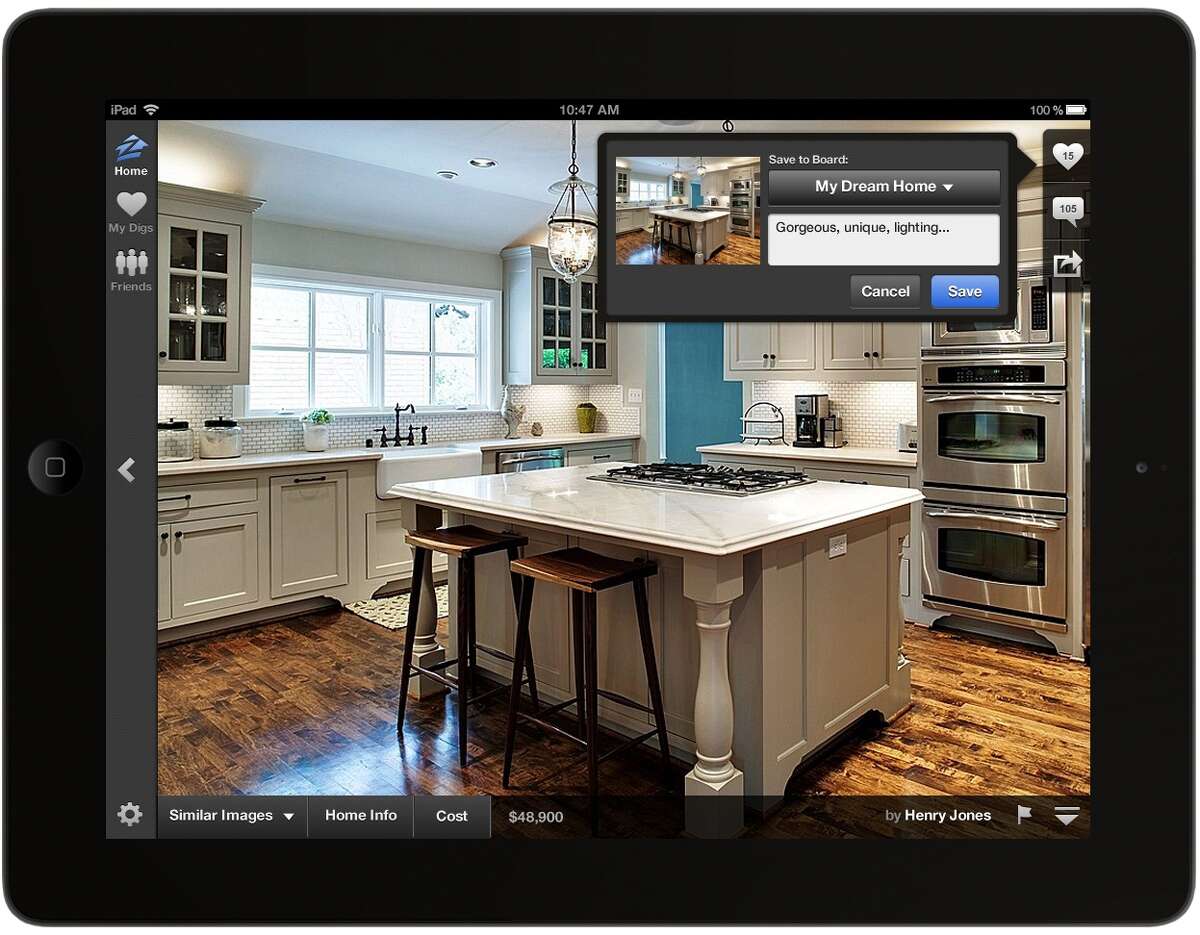Open Henry Jones's profile

pos(945,815)
